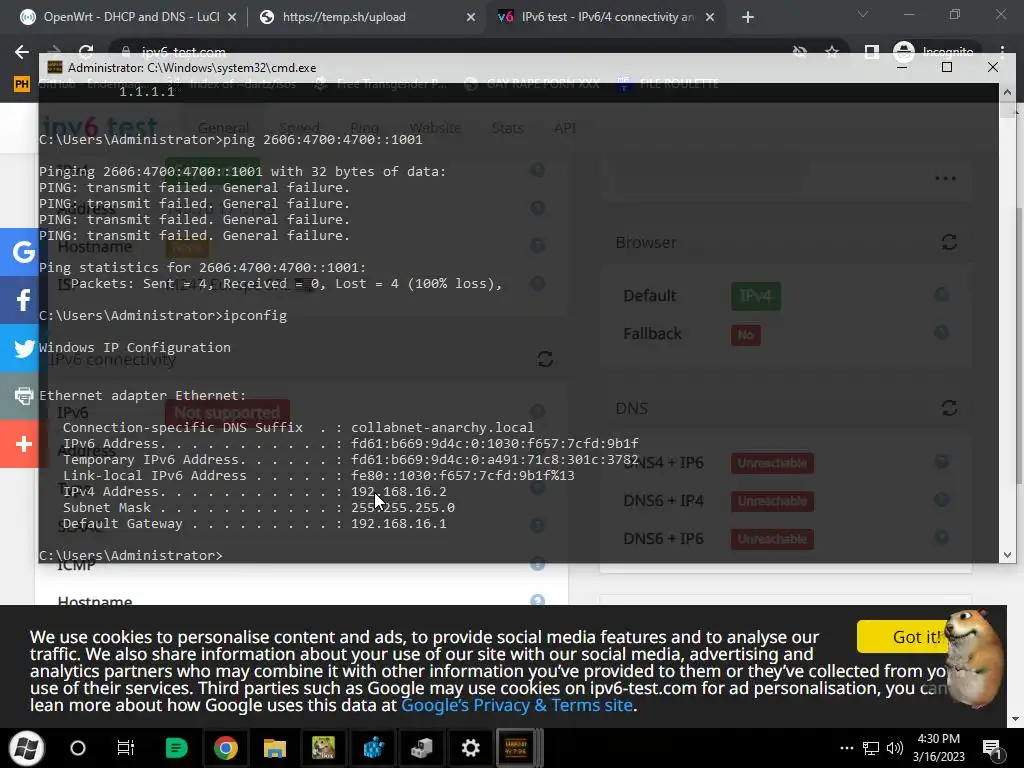This screenshot has height=768, width=1024.
Task: Open Google's Privacy & Terms site link
Action: click(517, 705)
